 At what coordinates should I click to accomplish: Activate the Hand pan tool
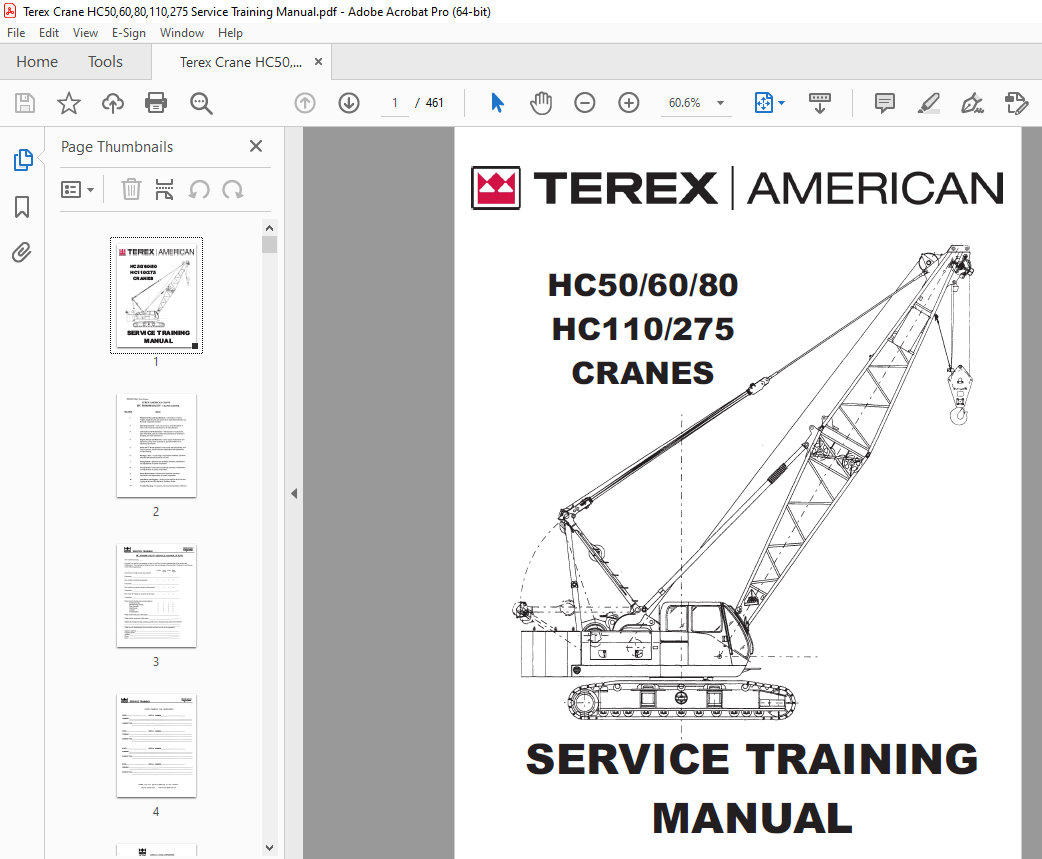541,103
